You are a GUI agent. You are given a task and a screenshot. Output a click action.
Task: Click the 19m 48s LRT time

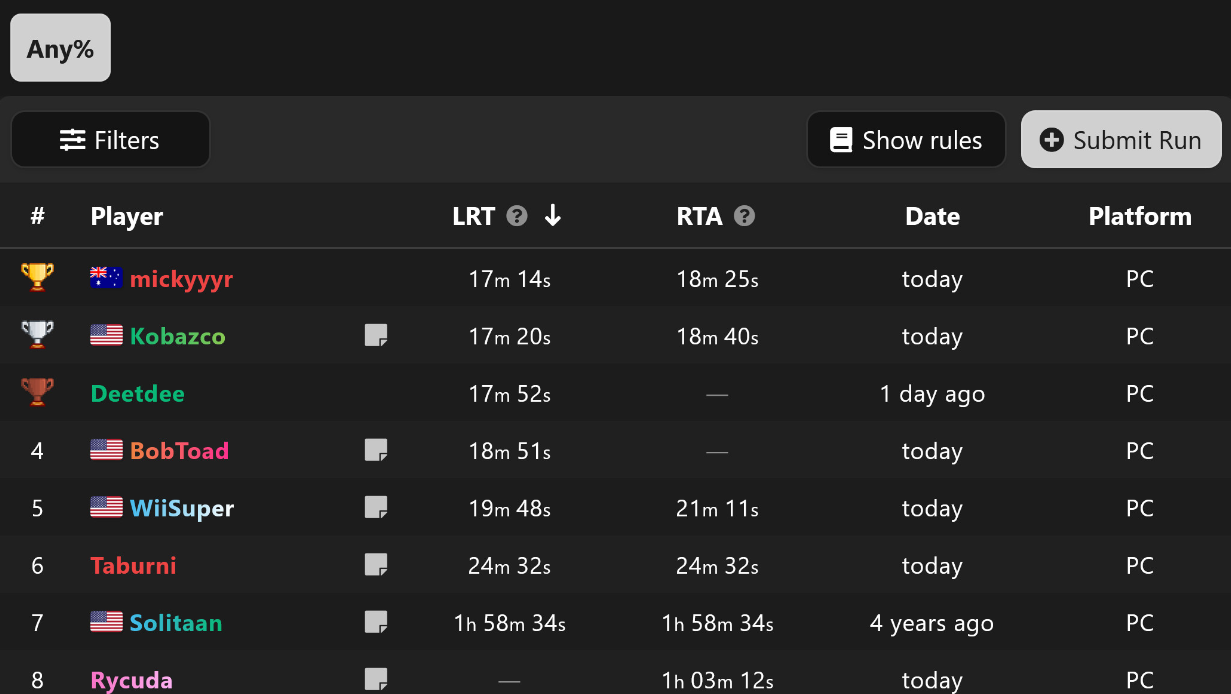coord(509,508)
